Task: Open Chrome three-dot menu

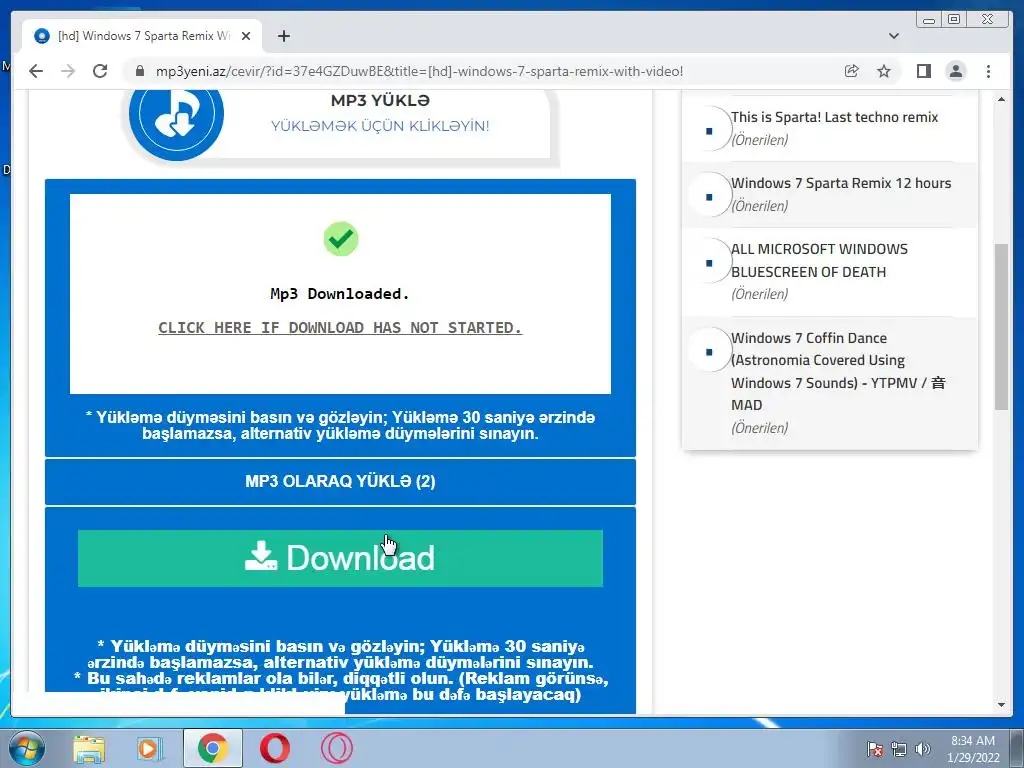Action: [x=988, y=71]
